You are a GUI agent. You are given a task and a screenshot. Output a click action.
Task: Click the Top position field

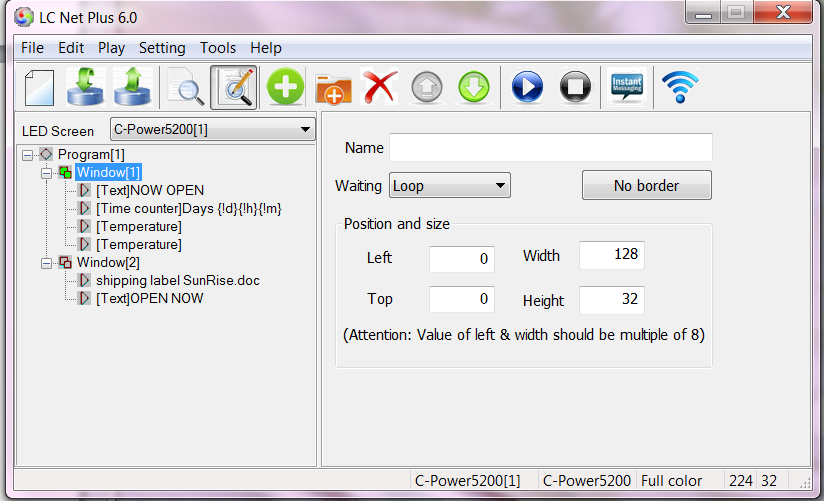pyautogui.click(x=461, y=299)
